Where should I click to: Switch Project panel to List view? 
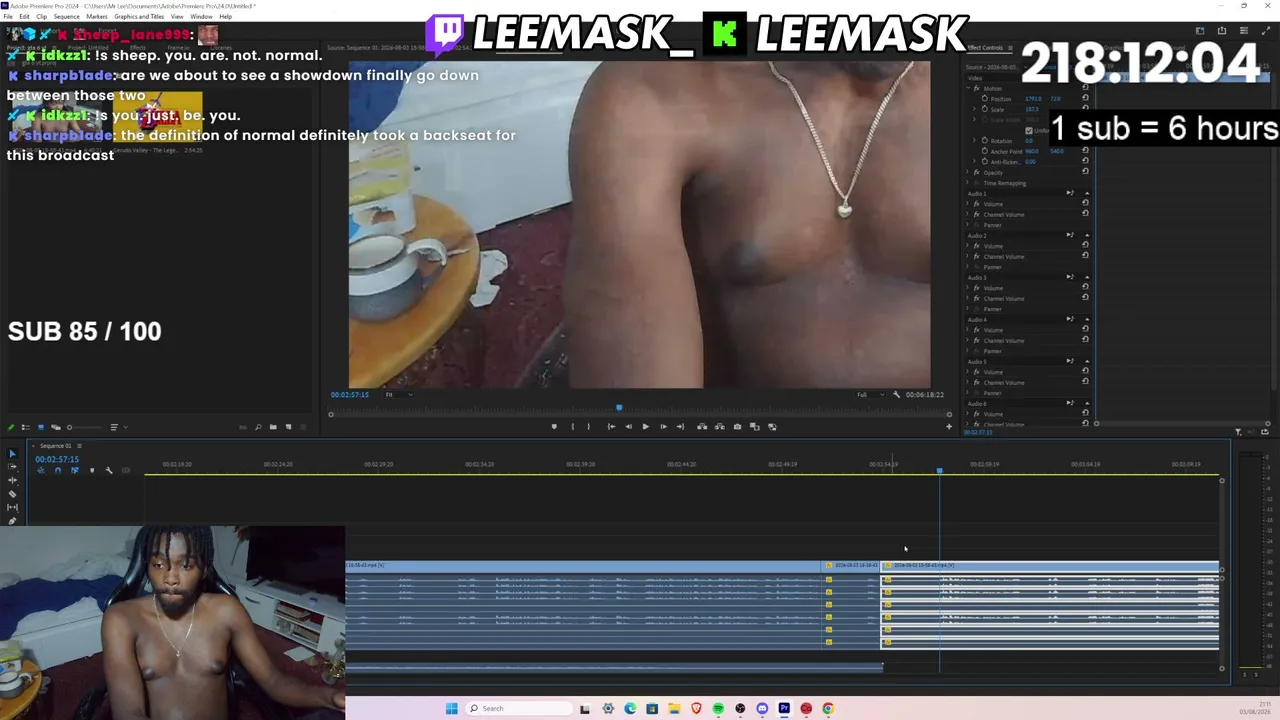tap(25, 427)
